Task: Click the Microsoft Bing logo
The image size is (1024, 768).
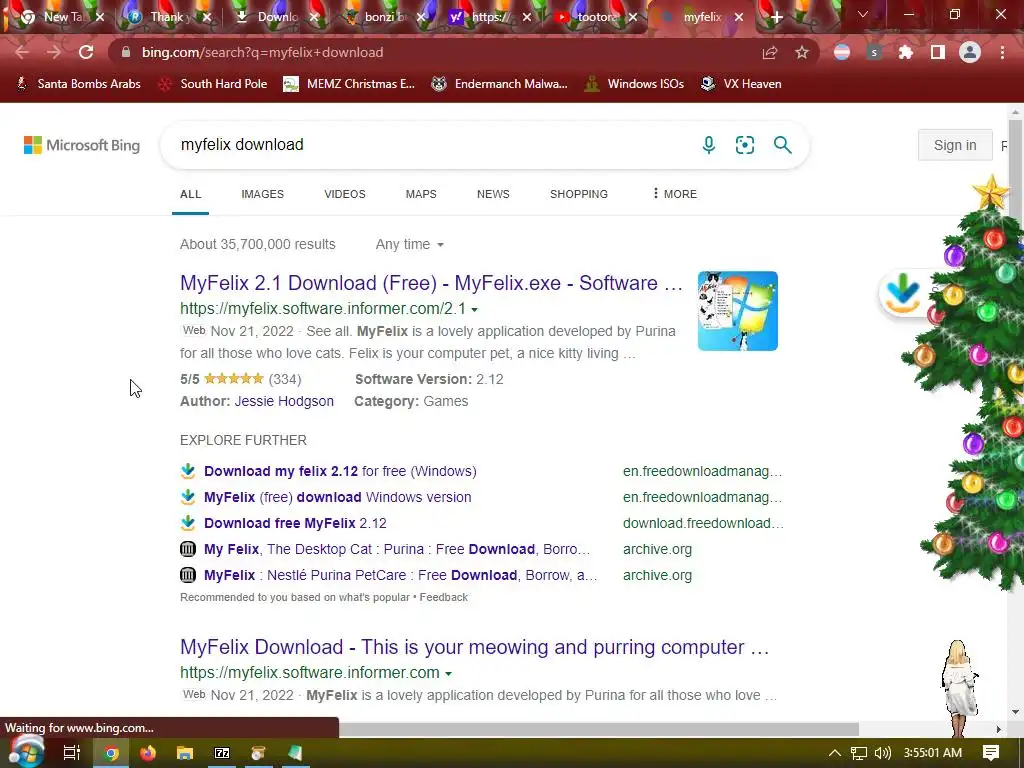Action: coord(82,145)
